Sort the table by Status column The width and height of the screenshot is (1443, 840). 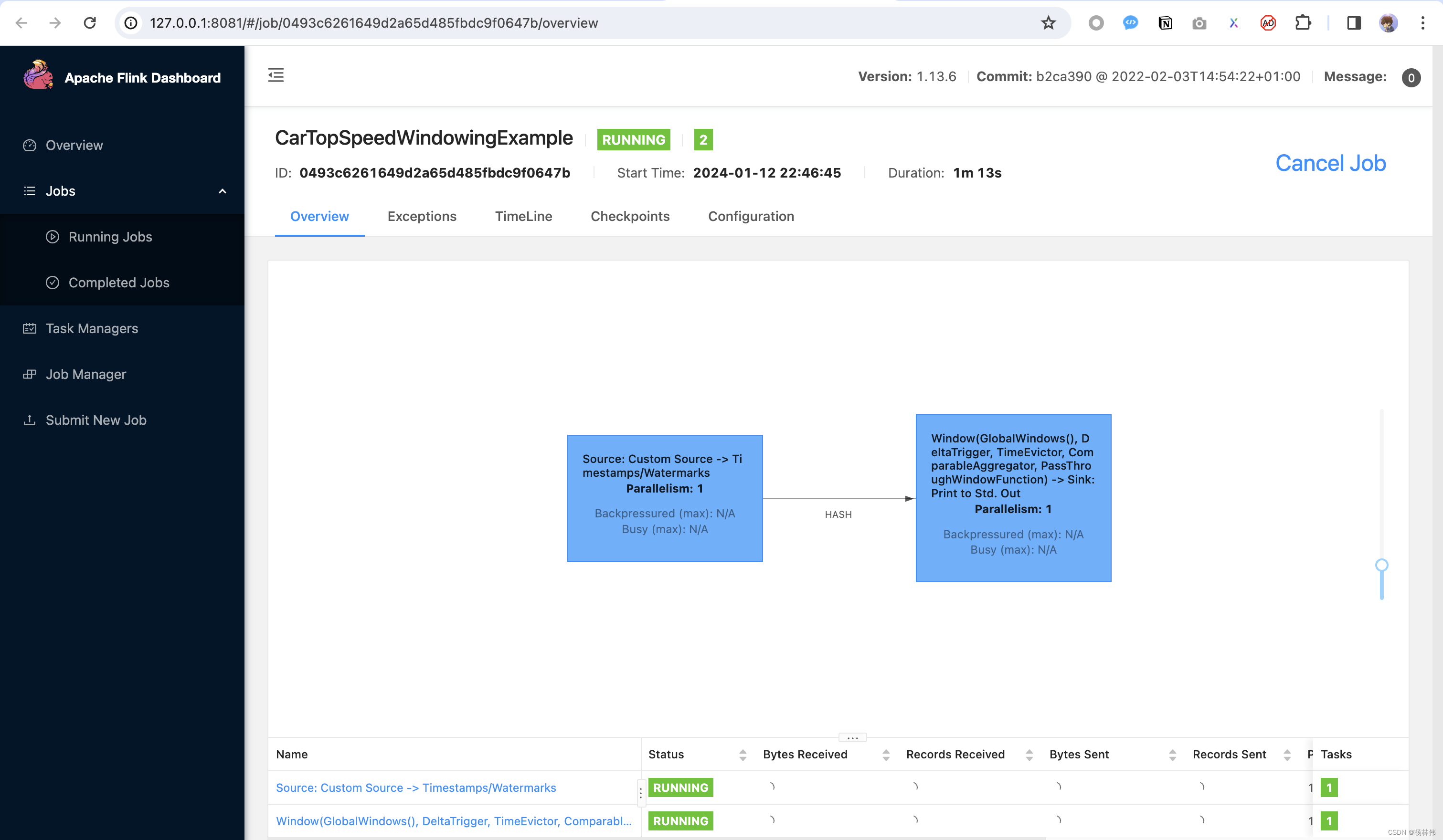[742, 755]
